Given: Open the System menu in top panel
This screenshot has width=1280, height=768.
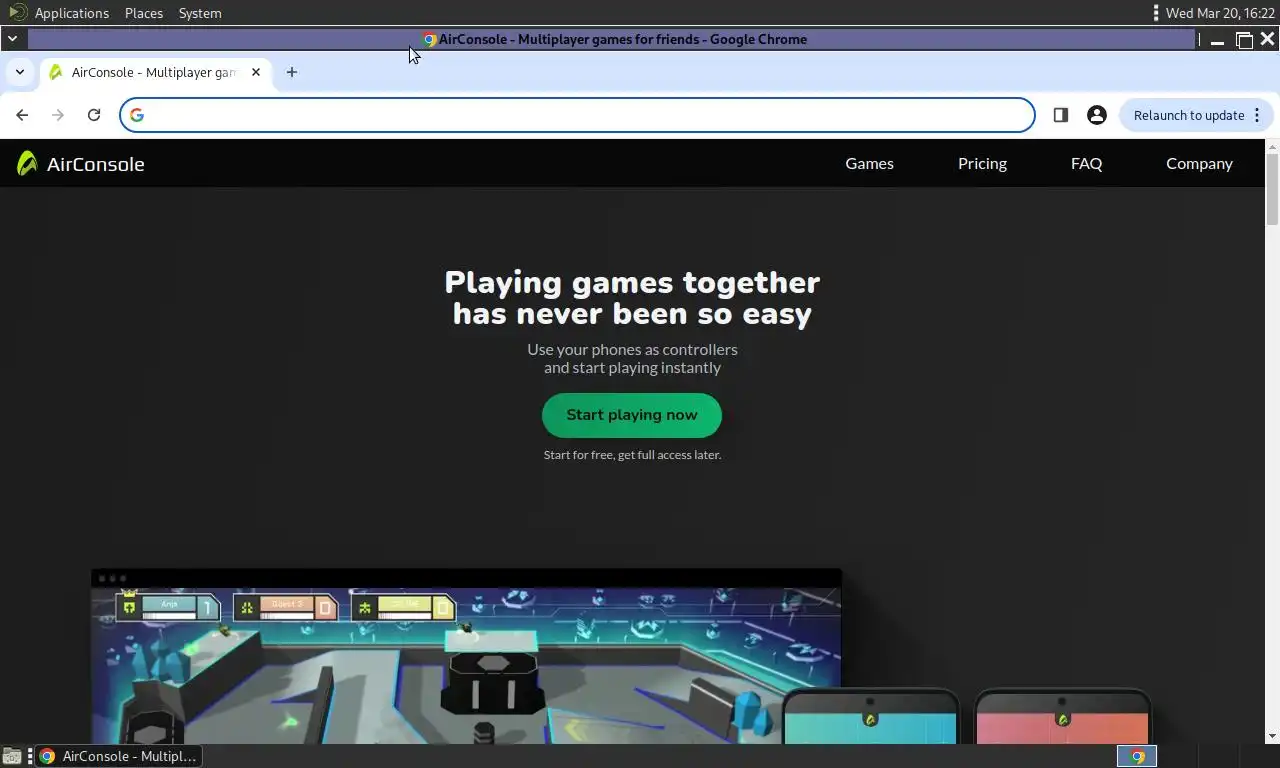Looking at the screenshot, I should (x=200, y=13).
